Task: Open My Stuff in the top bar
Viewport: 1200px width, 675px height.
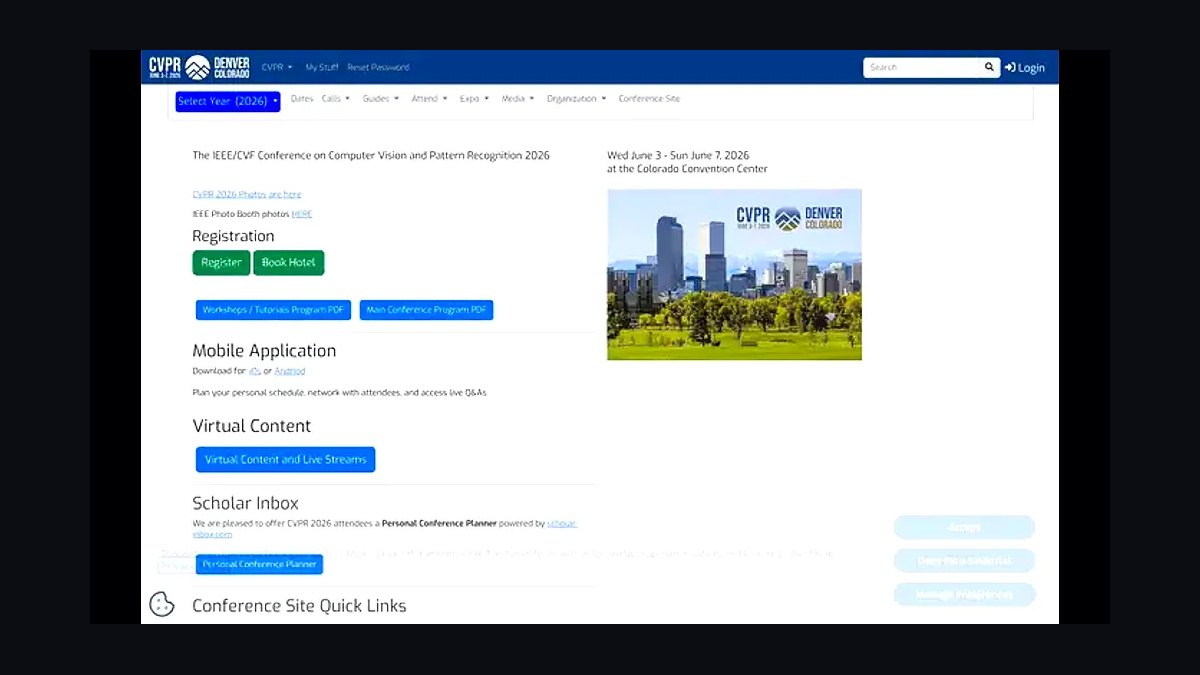Action: point(322,67)
